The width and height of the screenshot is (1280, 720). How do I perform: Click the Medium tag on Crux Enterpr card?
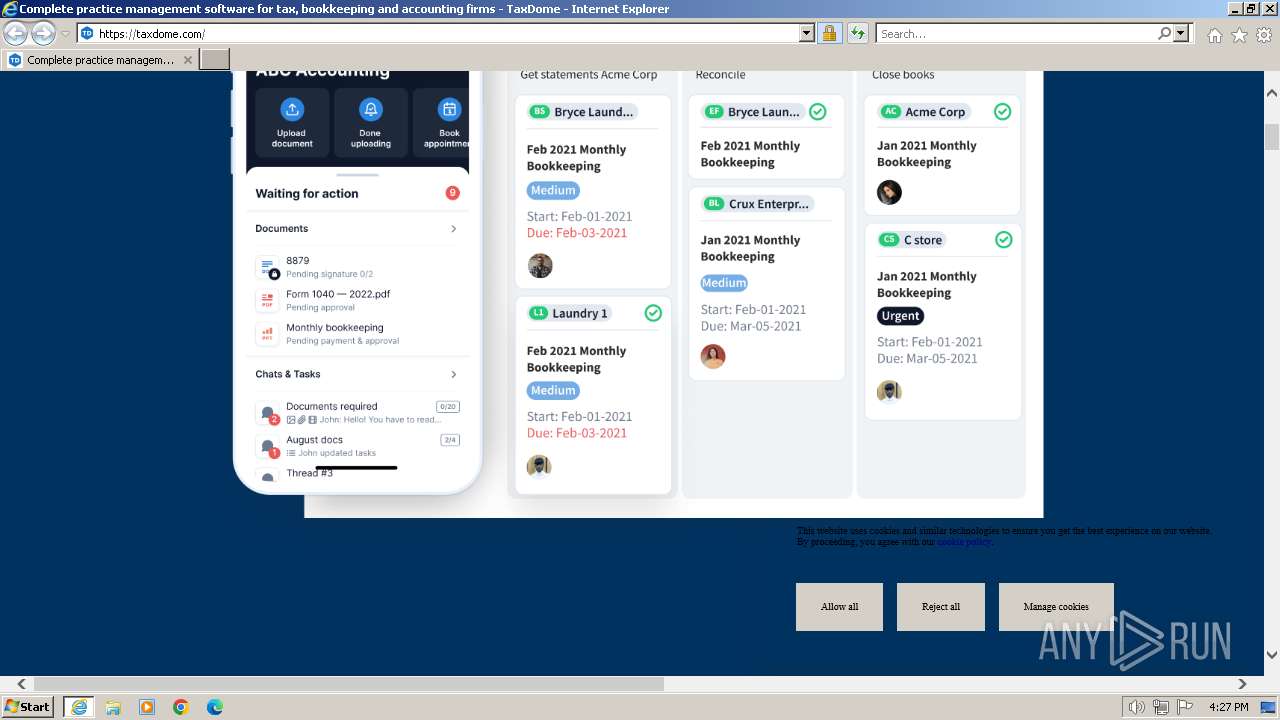tap(724, 283)
